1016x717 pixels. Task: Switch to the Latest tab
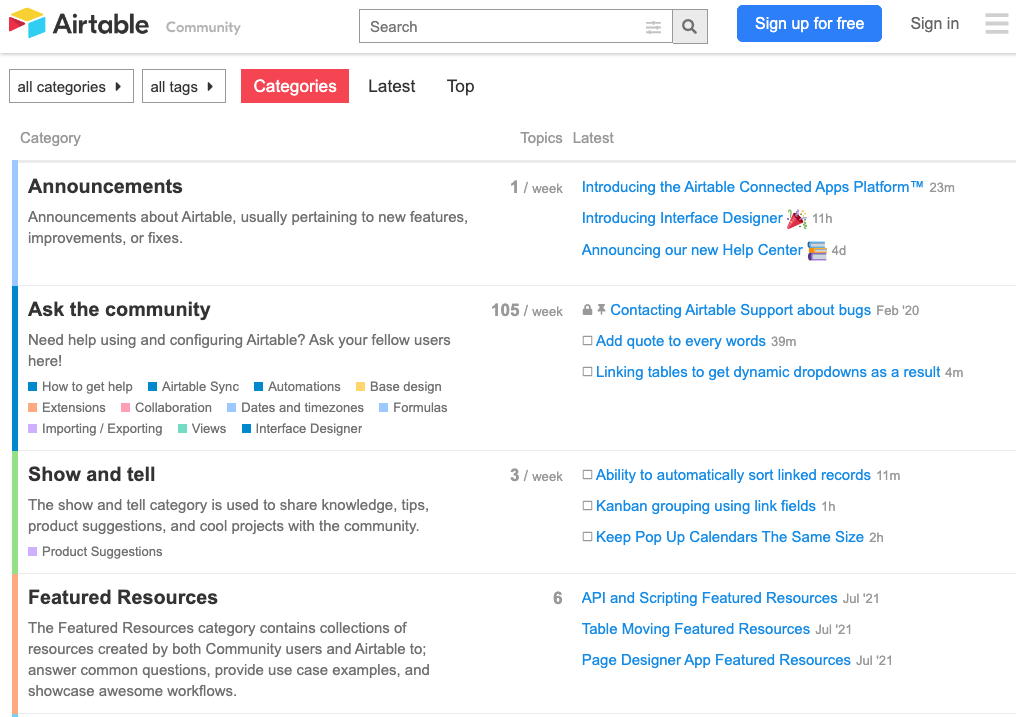(391, 86)
